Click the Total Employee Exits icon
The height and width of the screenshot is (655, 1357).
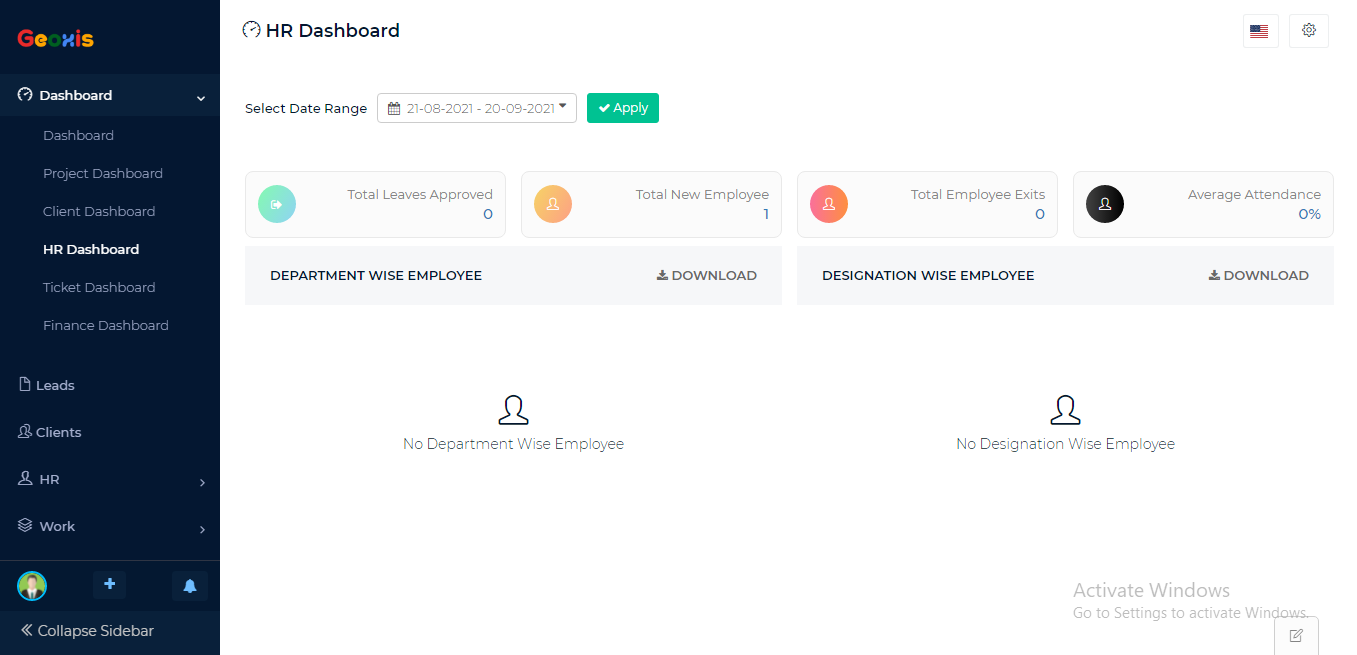tap(829, 204)
